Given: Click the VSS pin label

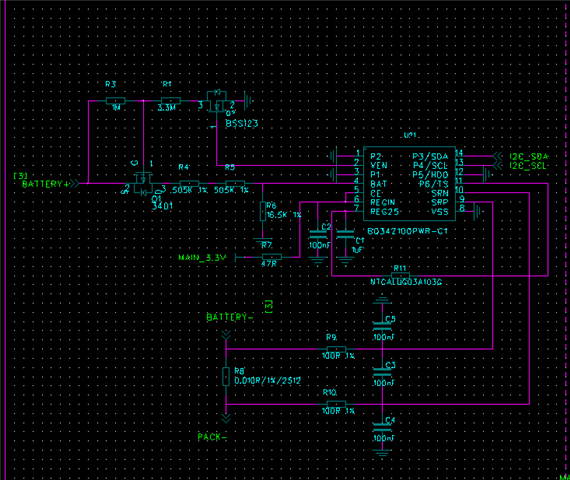Looking at the screenshot, I should click(x=440, y=212).
